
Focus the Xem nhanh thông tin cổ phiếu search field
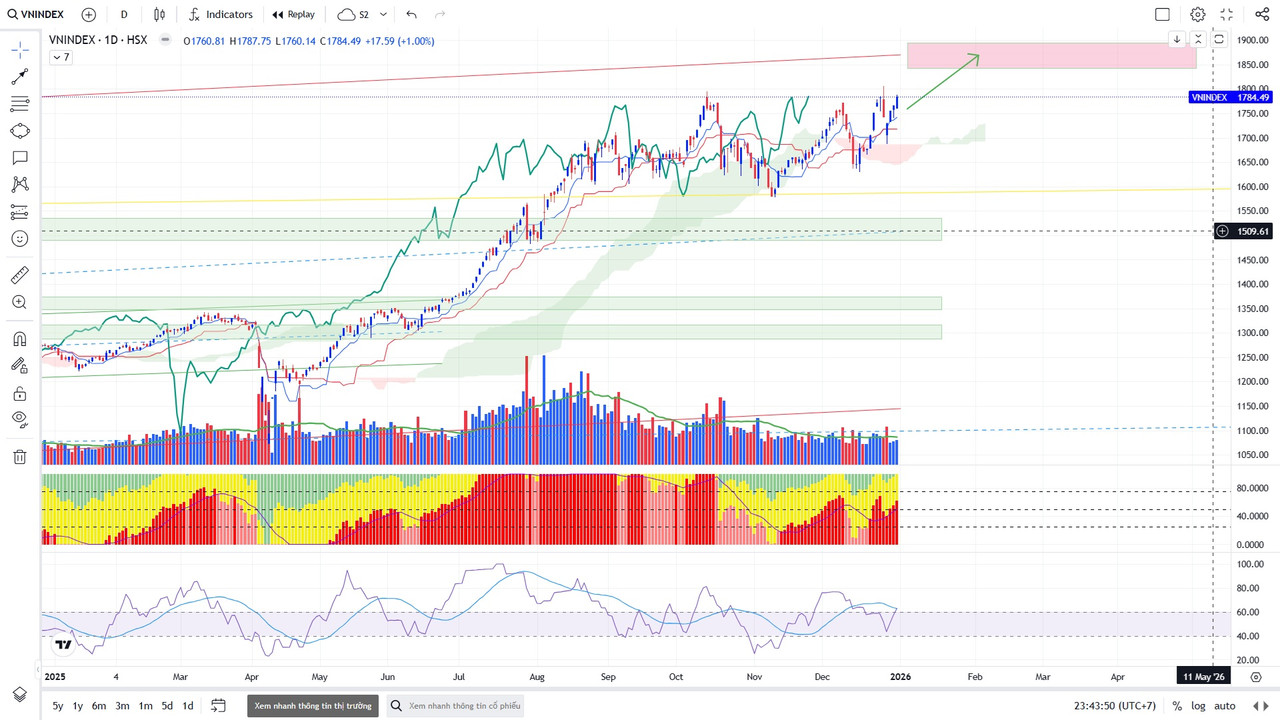click(x=455, y=706)
